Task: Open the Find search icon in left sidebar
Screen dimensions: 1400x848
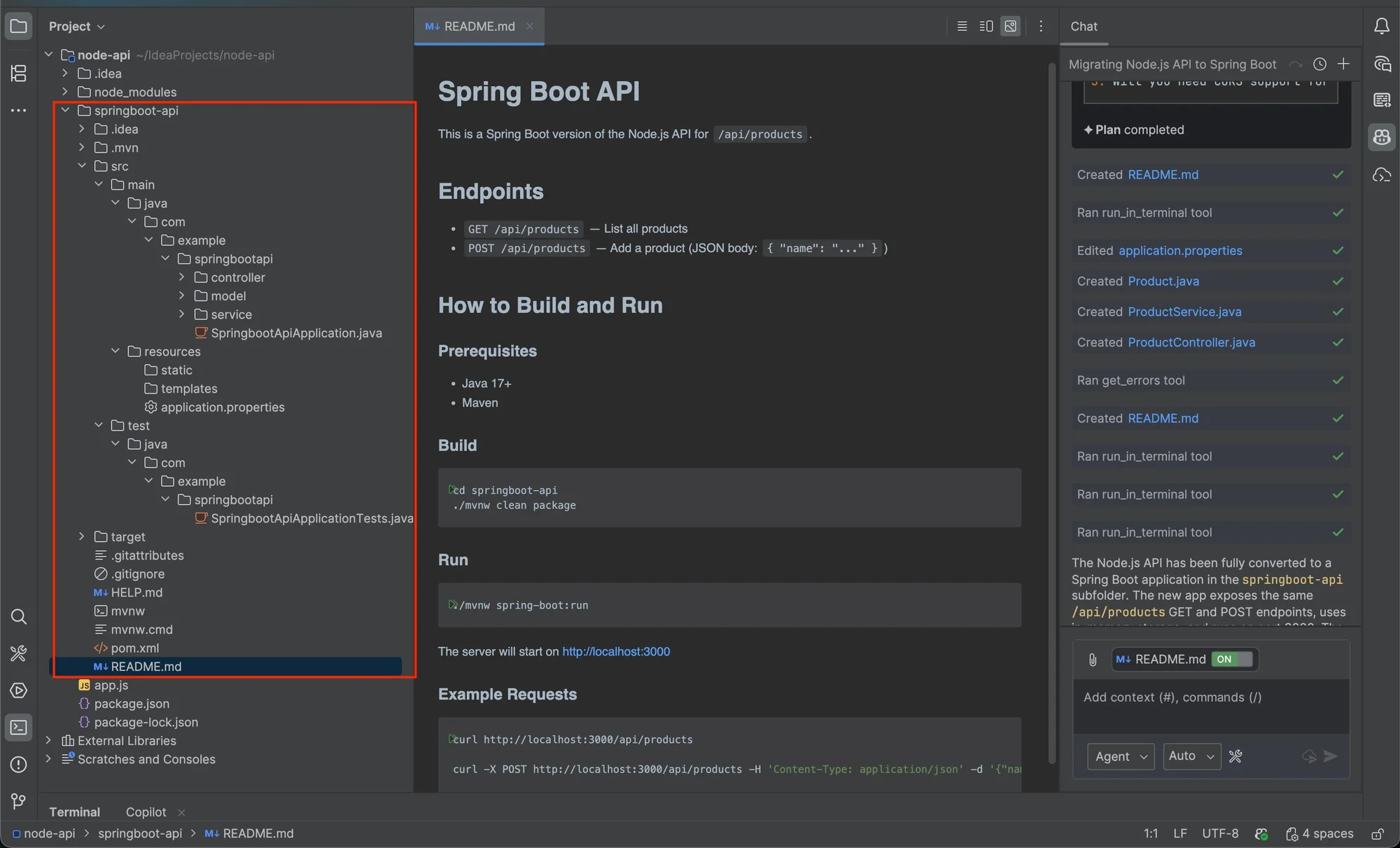Action: coord(19,617)
